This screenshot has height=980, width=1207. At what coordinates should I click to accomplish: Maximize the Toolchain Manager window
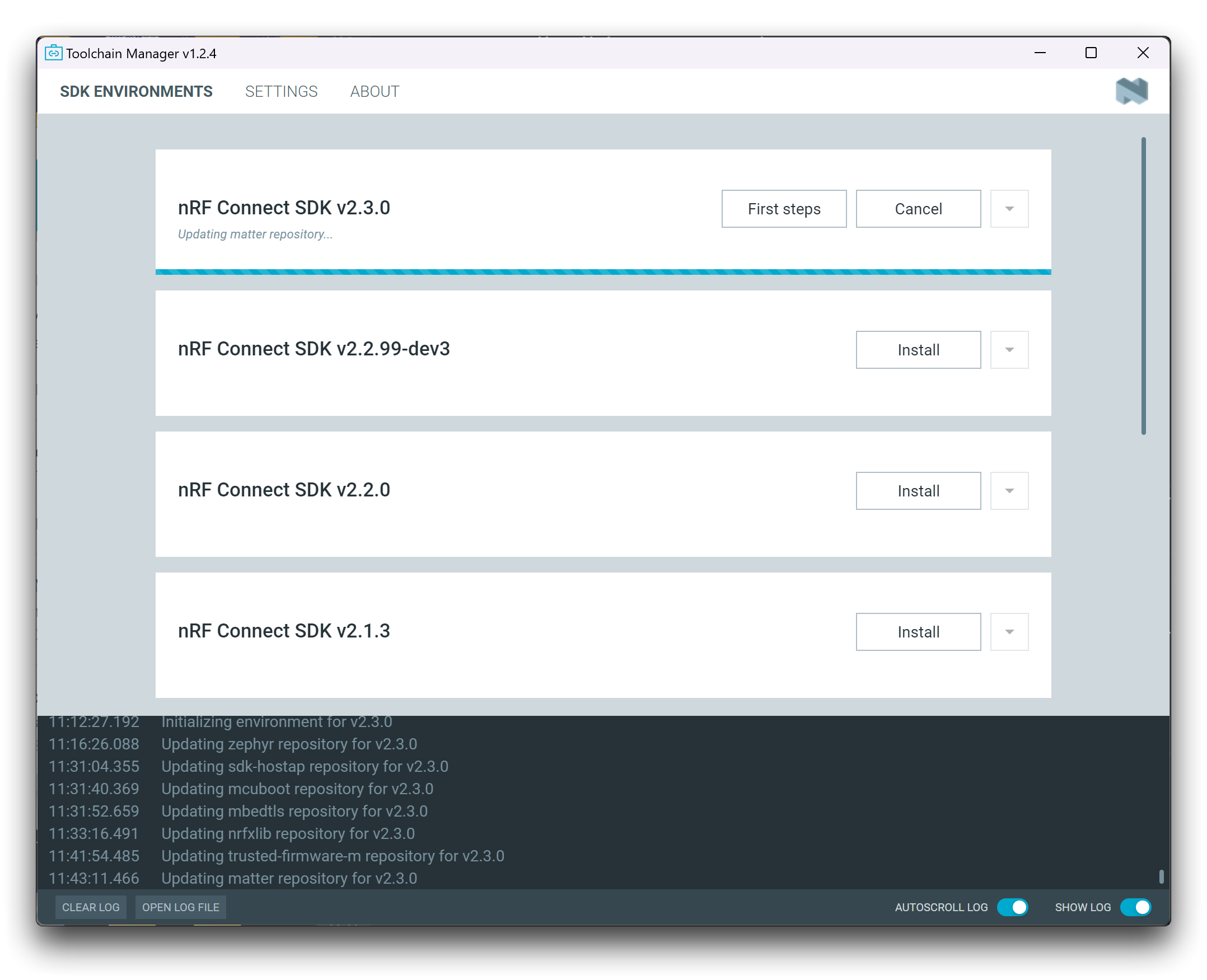tap(1091, 53)
